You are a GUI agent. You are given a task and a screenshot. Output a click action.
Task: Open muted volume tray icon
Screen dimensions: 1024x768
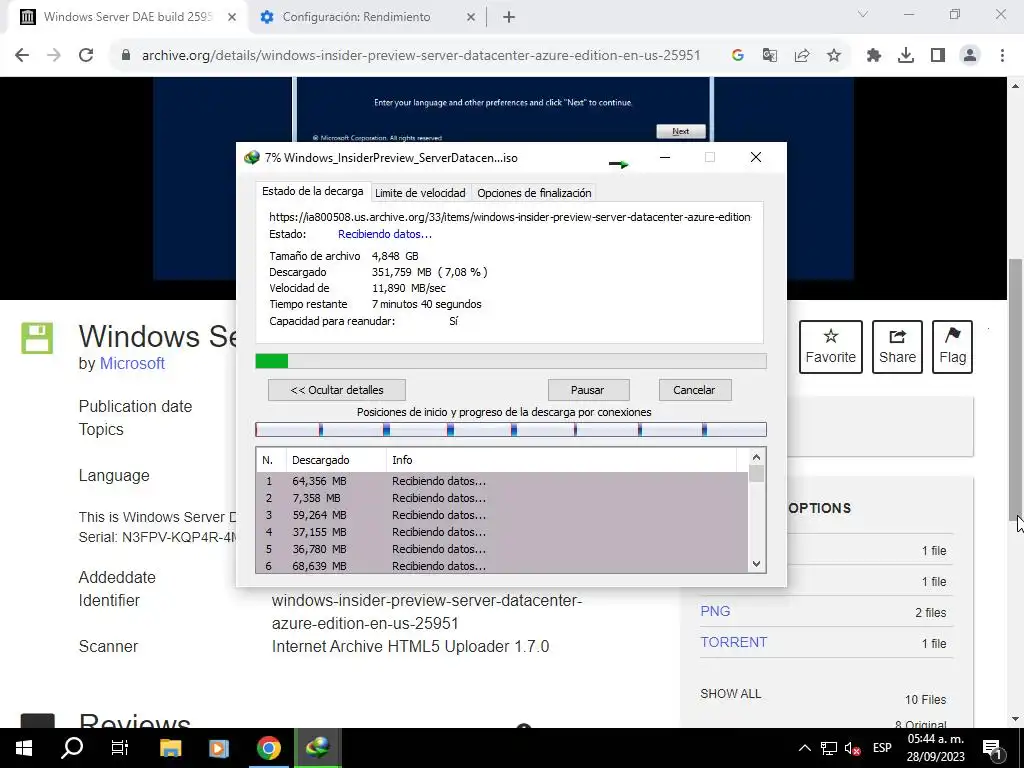852,748
